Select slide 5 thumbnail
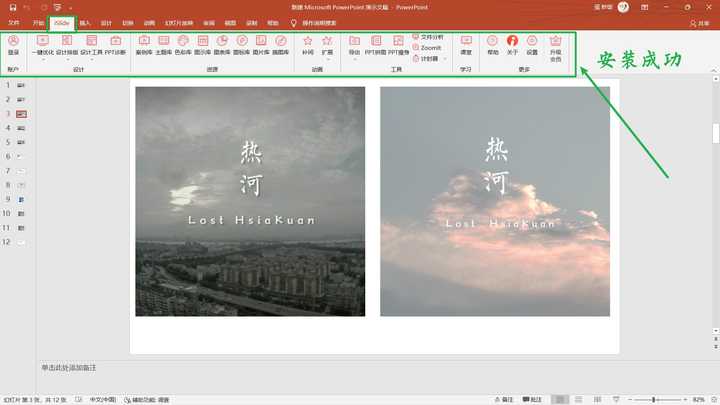Viewport: 720px width, 405px height. tap(21, 142)
